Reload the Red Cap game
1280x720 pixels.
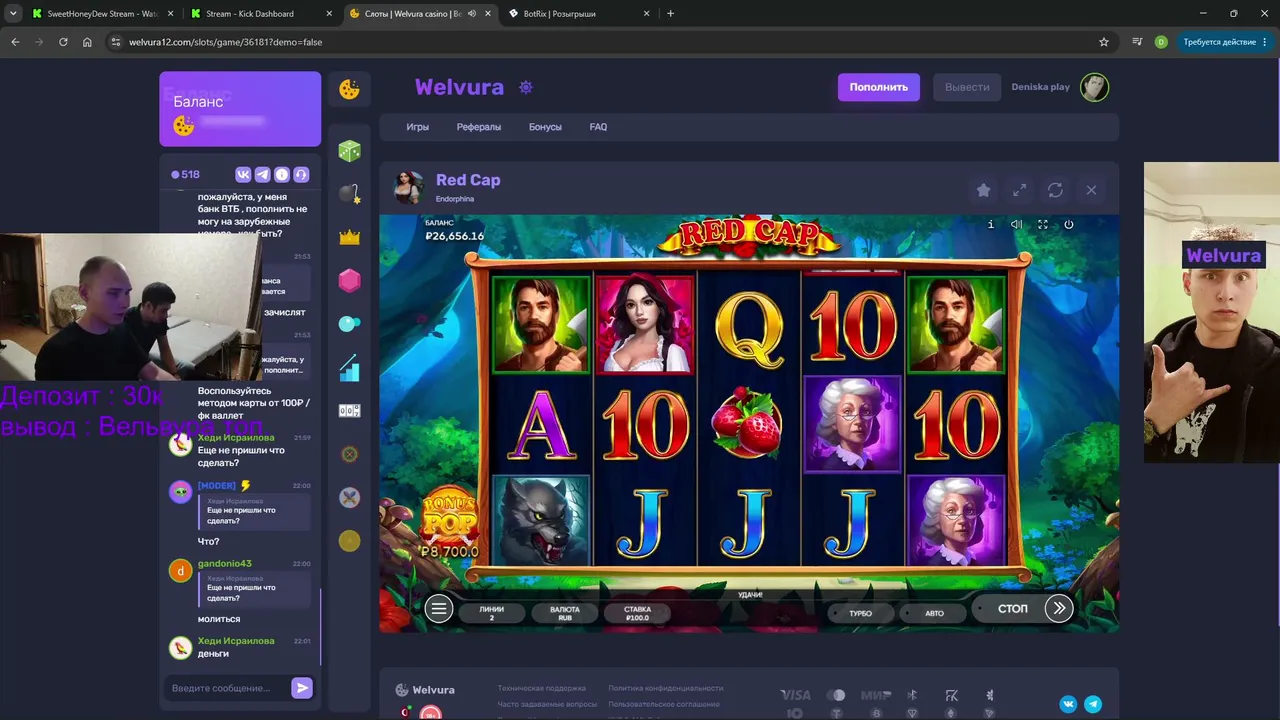[x=1055, y=190]
